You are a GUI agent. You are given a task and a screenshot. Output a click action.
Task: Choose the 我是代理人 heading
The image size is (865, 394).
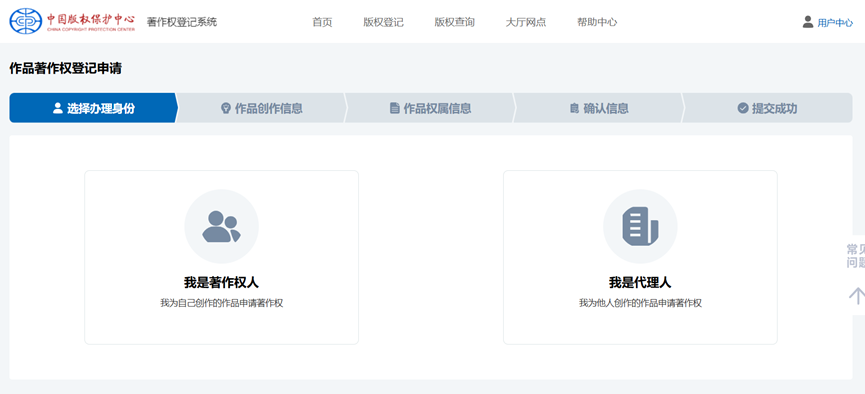tap(640, 283)
